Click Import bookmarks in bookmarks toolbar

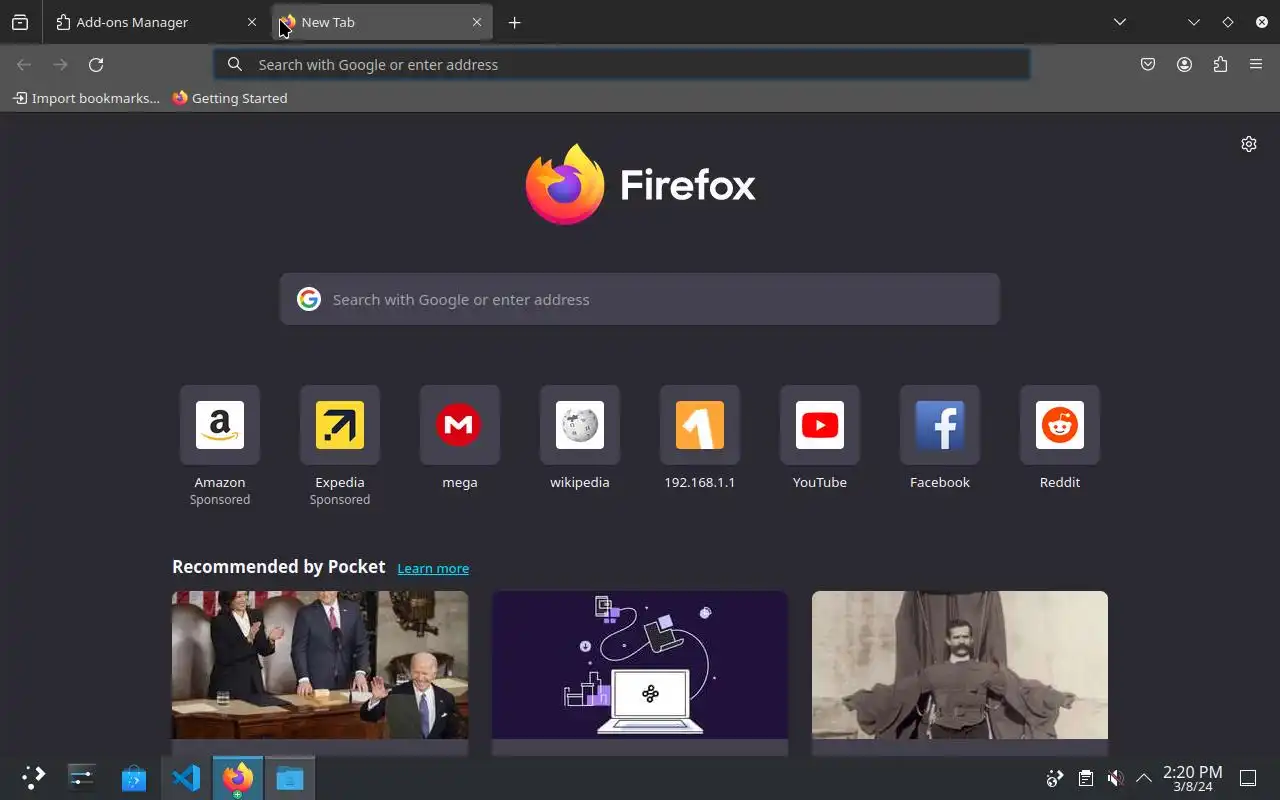point(86,98)
